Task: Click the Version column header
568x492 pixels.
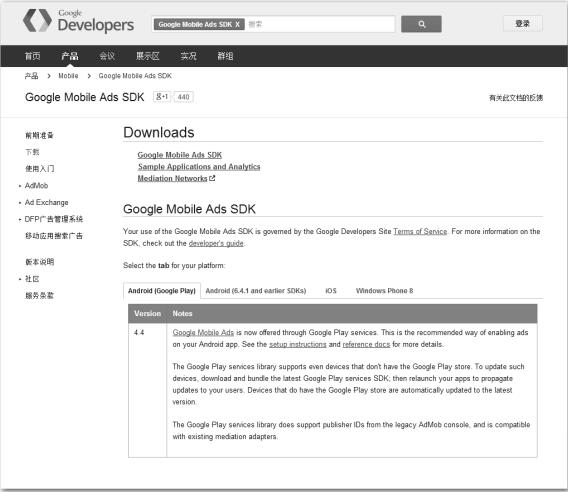Action: [x=147, y=313]
